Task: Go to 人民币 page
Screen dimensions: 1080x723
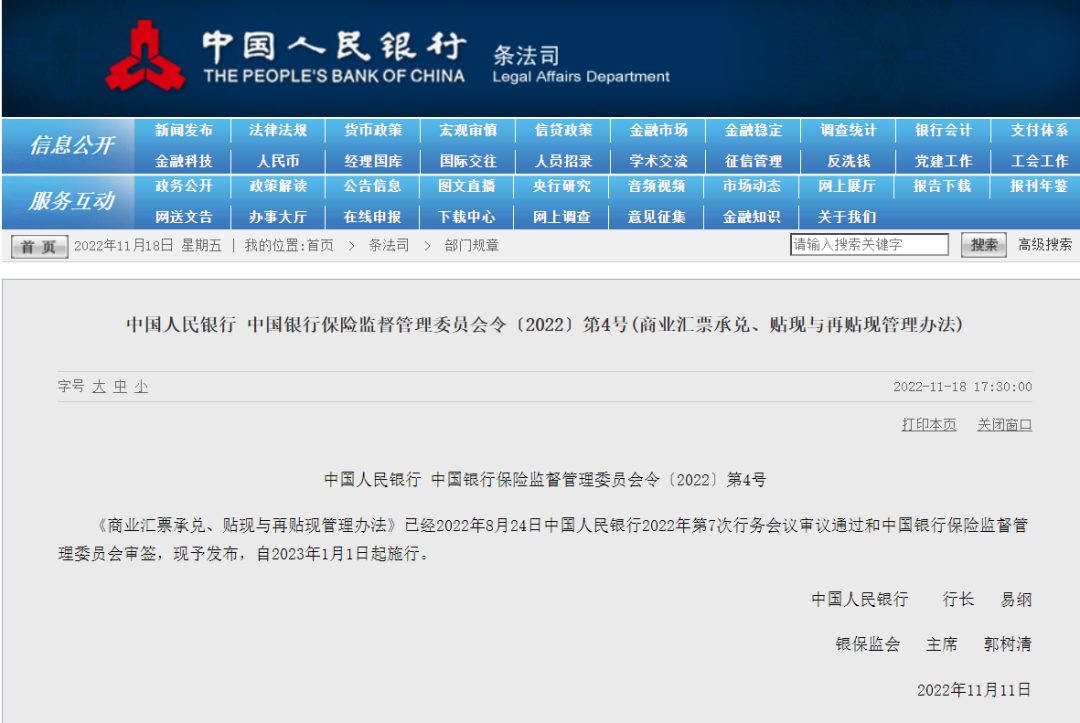Action: point(278,161)
